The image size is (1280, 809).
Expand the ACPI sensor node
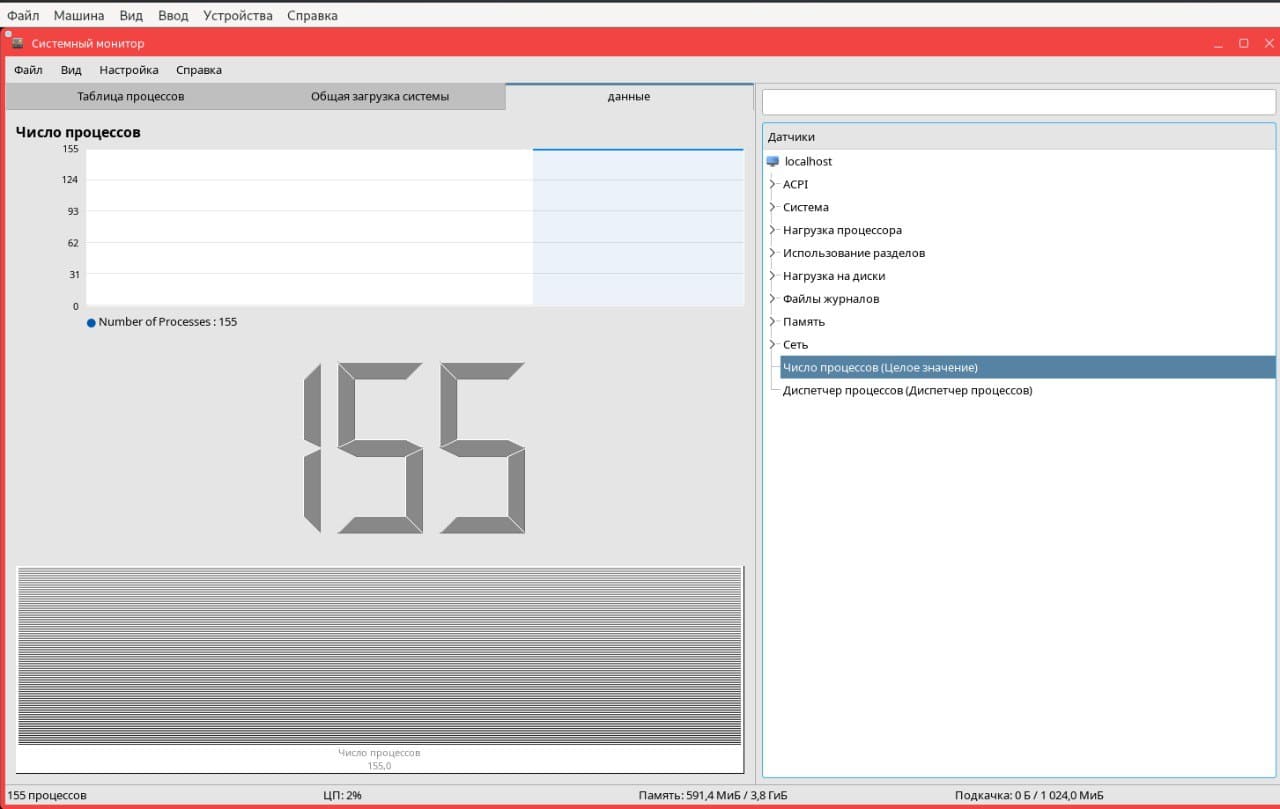click(x=773, y=184)
